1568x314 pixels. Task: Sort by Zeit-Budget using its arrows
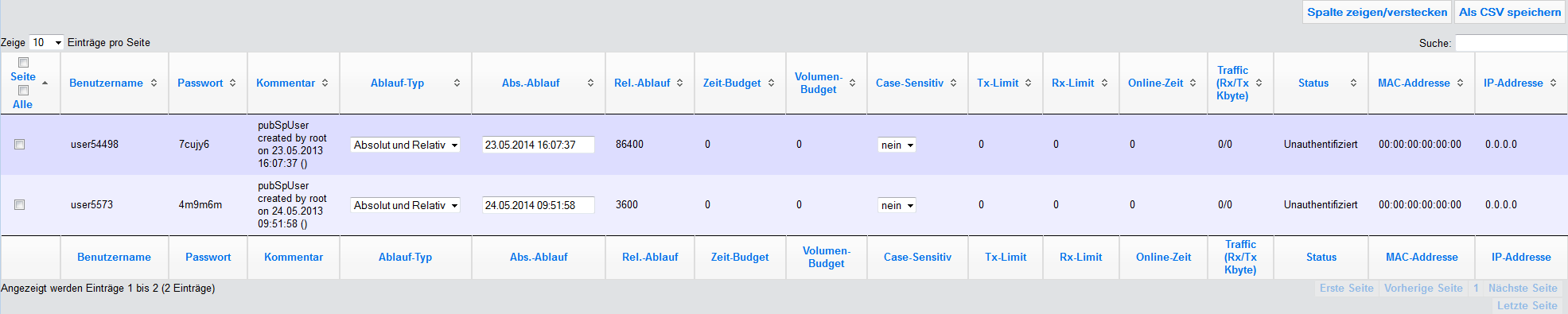pyautogui.click(x=771, y=83)
